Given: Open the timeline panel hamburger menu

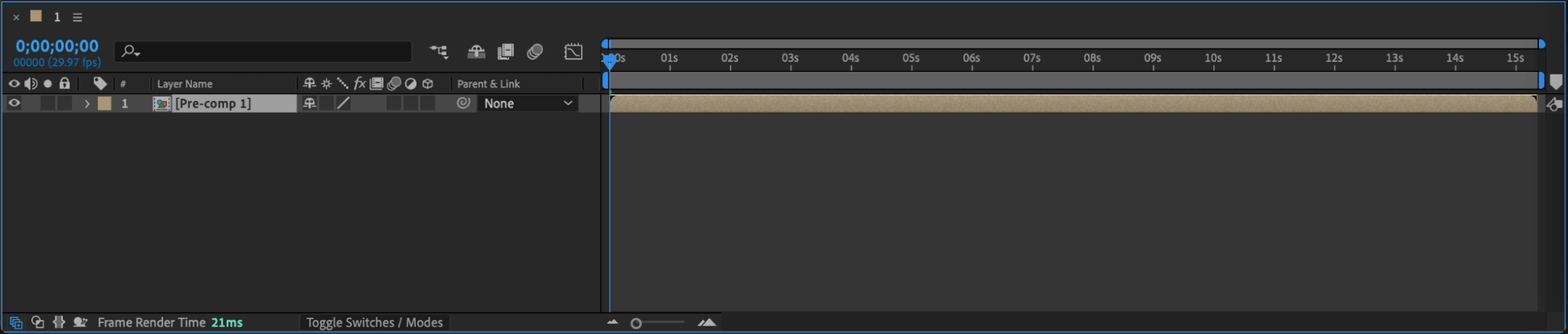Looking at the screenshot, I should [x=77, y=17].
